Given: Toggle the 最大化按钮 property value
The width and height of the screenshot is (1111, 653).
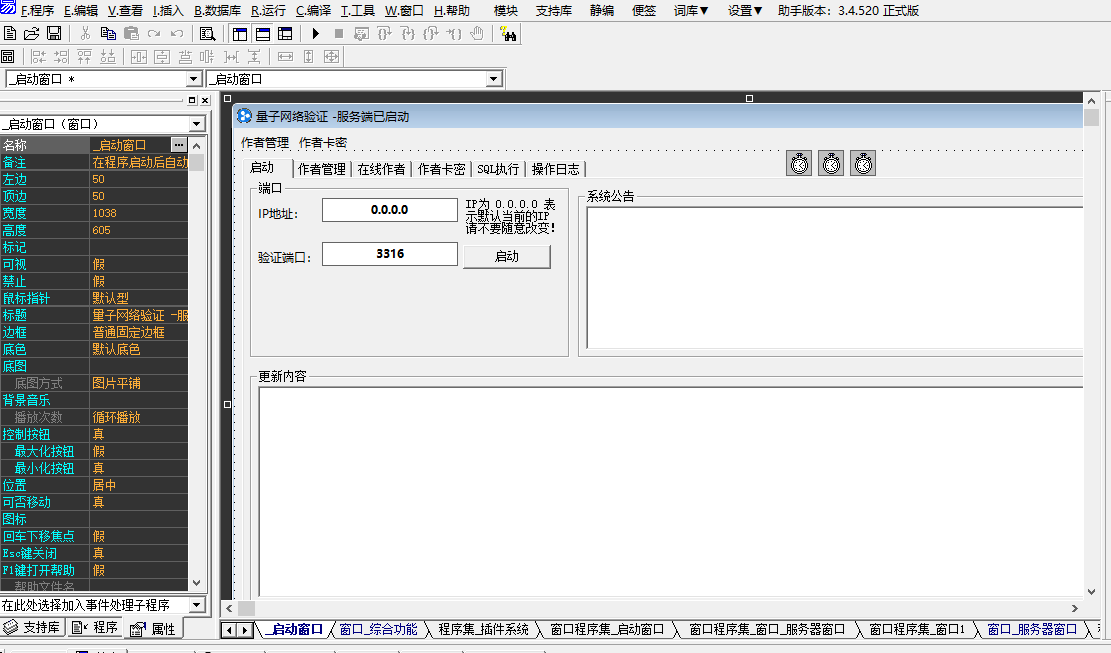Looking at the screenshot, I should (138, 451).
